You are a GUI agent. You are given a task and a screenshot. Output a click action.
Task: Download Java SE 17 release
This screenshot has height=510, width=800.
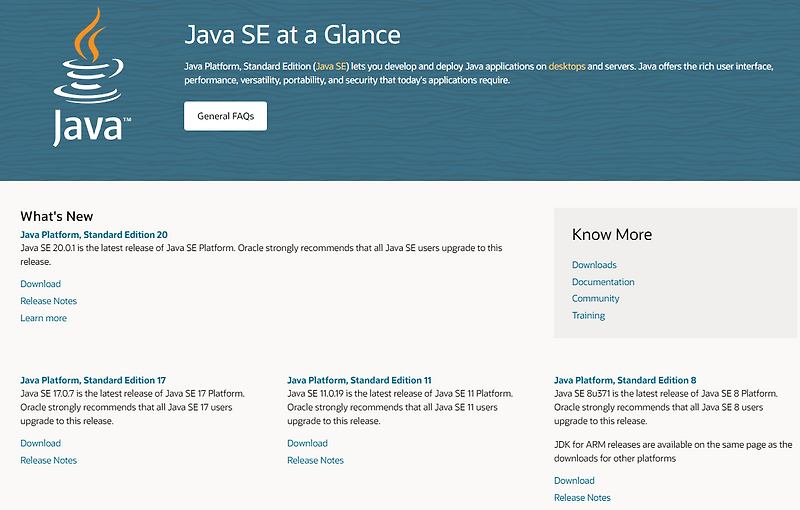click(40, 443)
